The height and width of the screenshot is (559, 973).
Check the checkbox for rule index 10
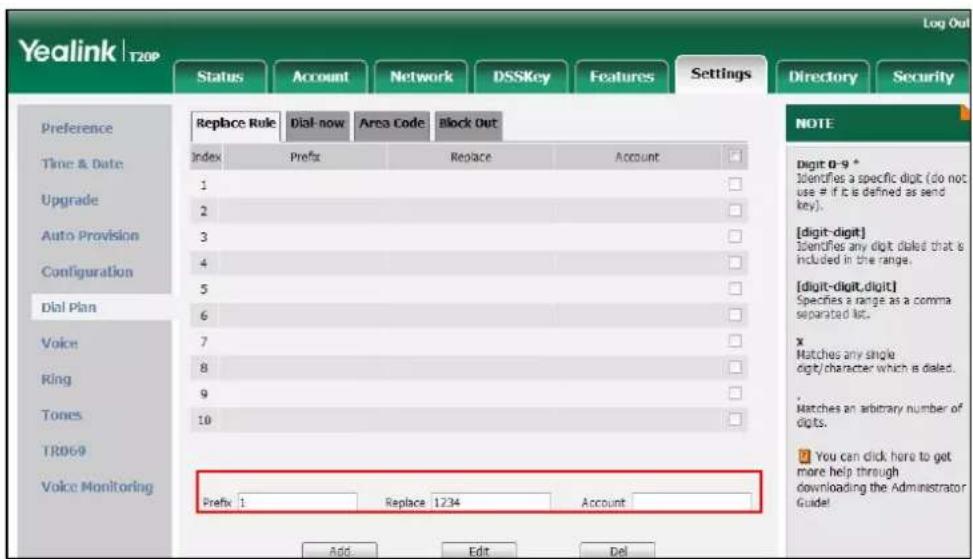point(735,419)
